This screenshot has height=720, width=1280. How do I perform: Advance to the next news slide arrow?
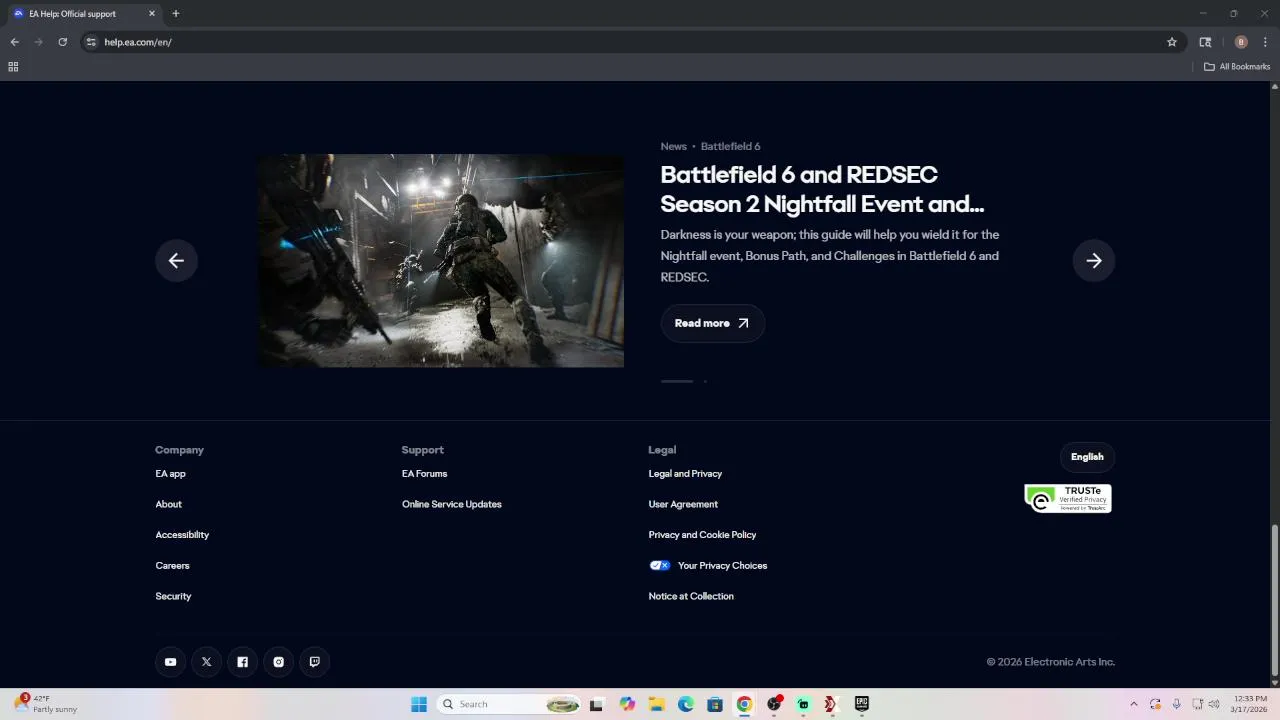tap(1094, 261)
